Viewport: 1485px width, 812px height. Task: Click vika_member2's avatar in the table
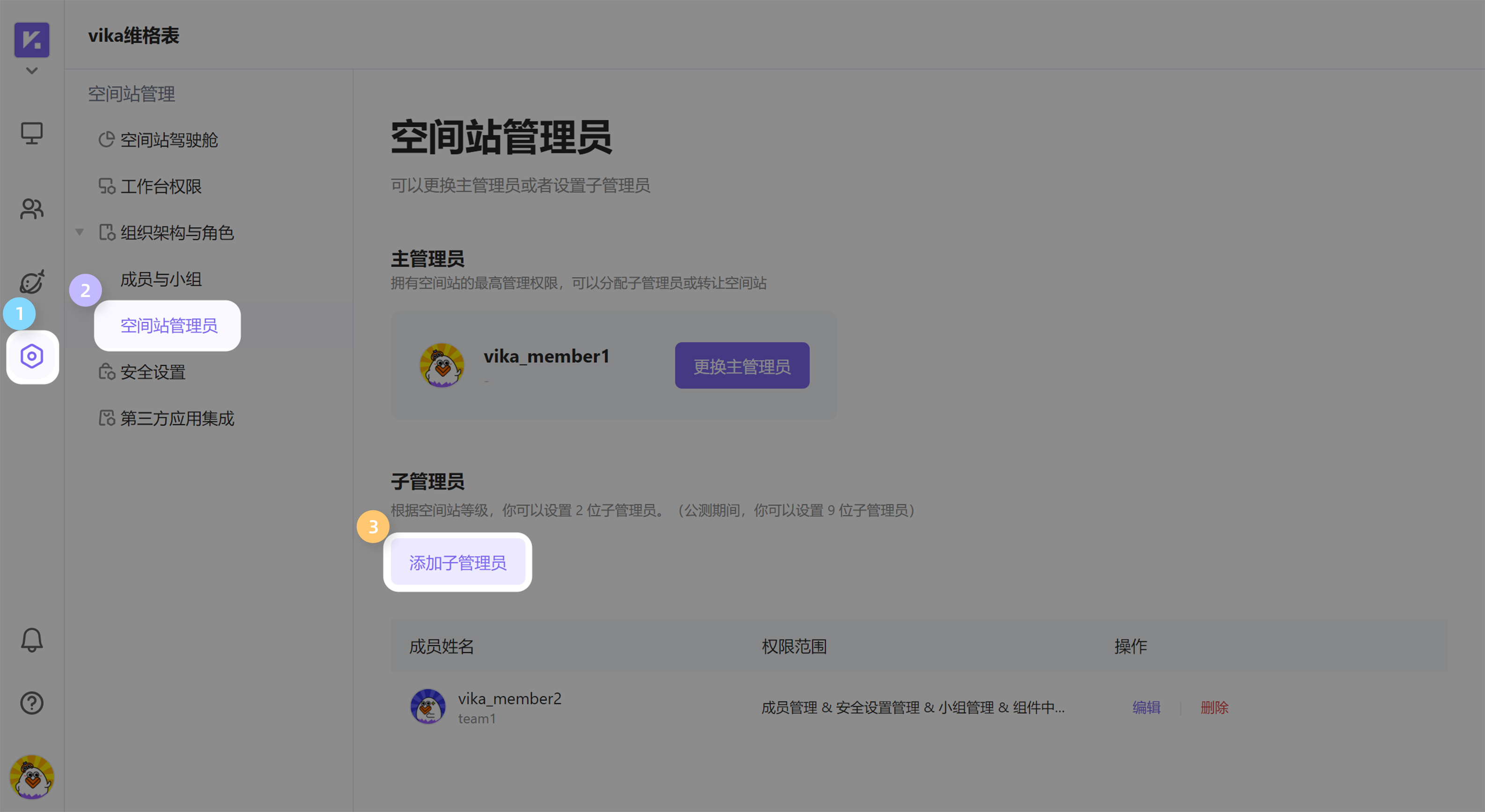point(428,706)
